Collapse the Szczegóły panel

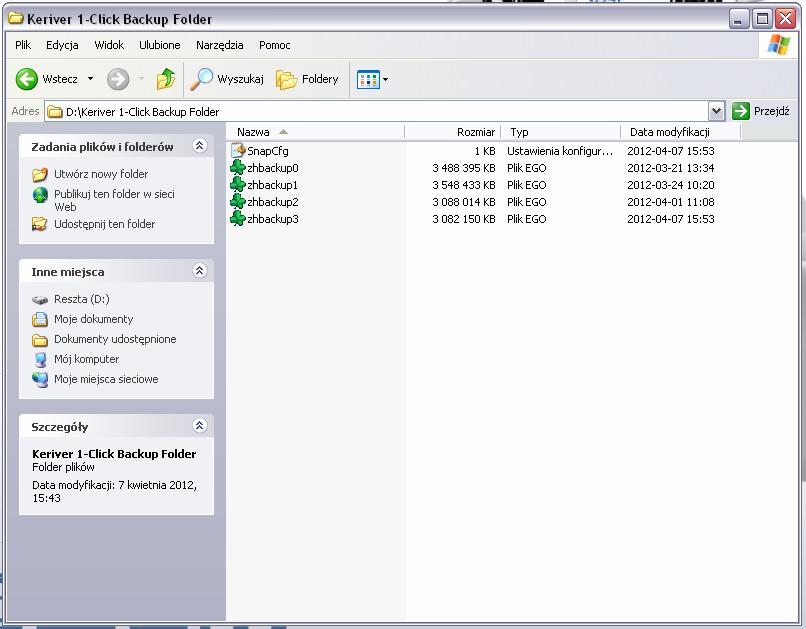pyautogui.click(x=199, y=426)
